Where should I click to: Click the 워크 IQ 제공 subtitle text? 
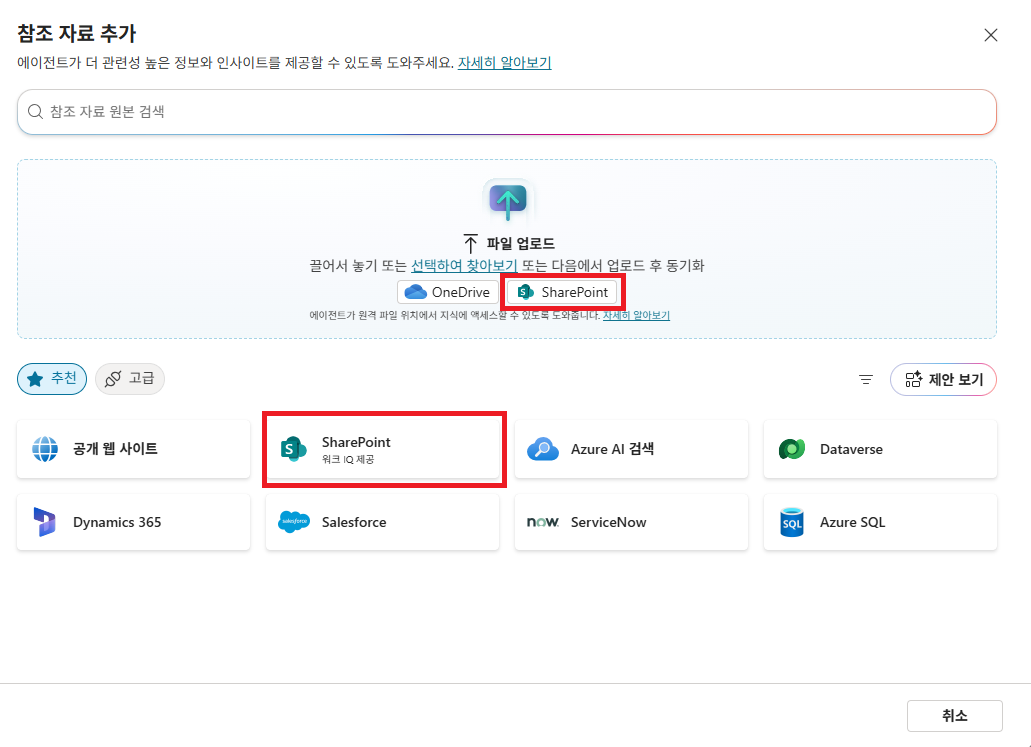(348, 460)
